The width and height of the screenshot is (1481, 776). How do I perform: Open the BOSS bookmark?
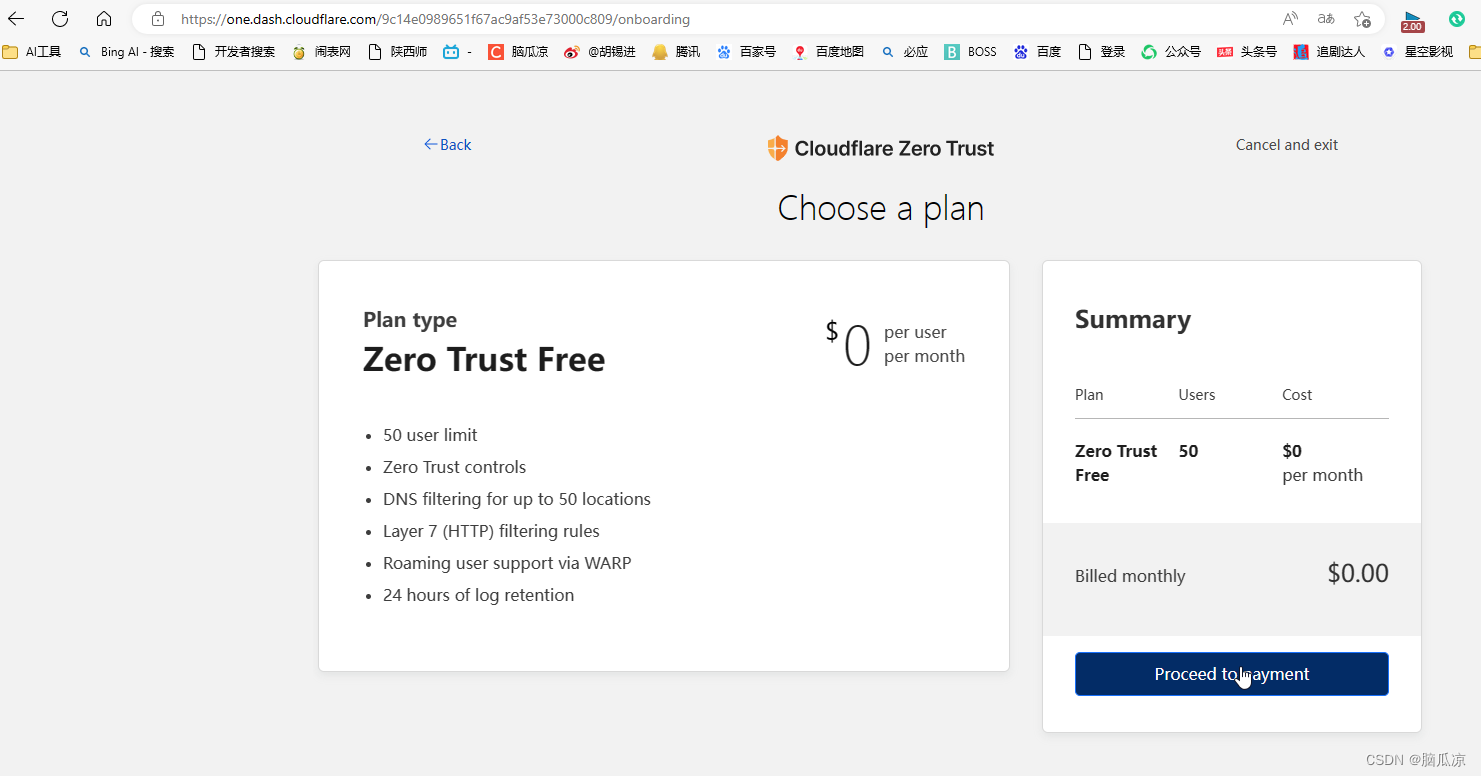[970, 52]
